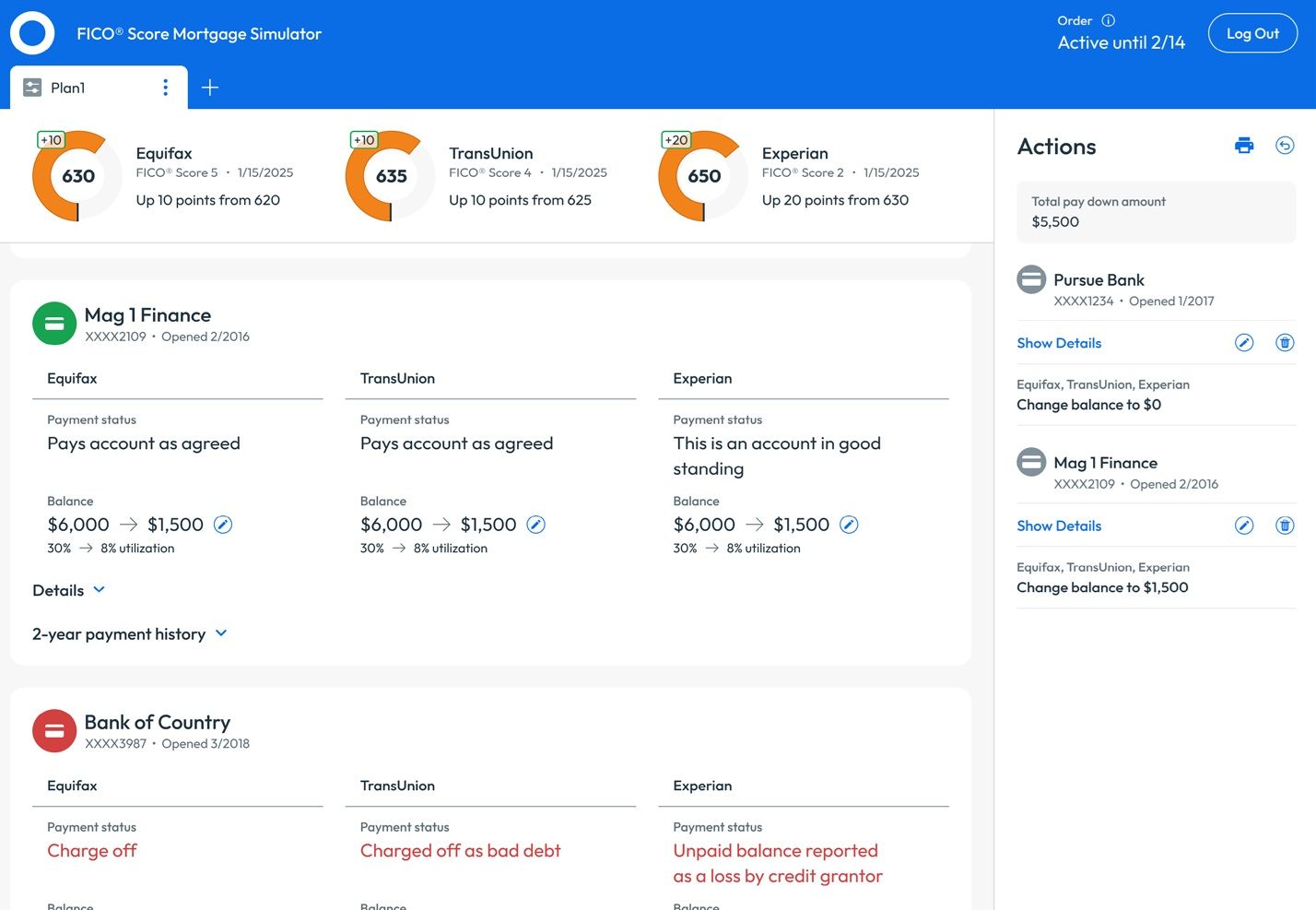Click the green Mag 1 Finance card icon

[54, 324]
